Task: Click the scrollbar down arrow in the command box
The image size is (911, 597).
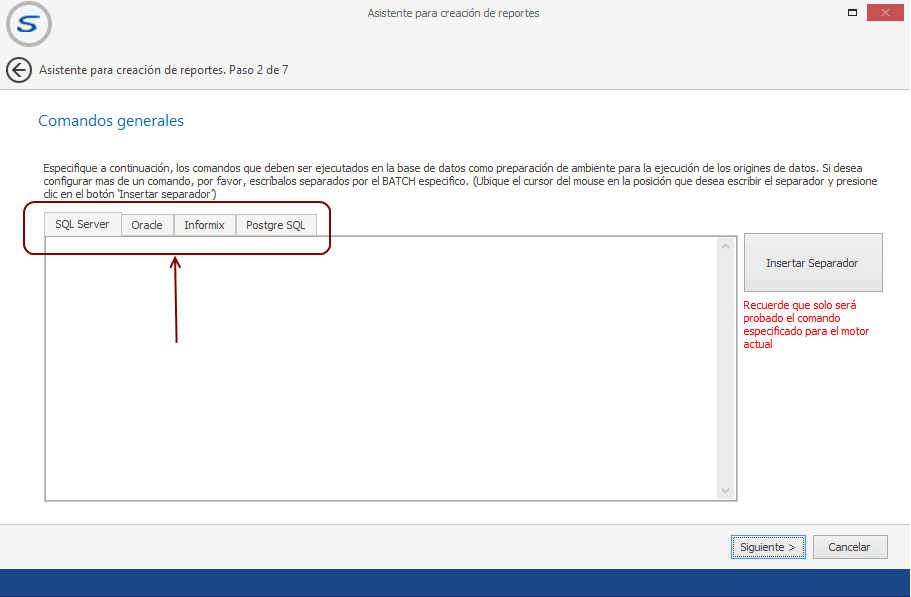Action: [x=726, y=490]
